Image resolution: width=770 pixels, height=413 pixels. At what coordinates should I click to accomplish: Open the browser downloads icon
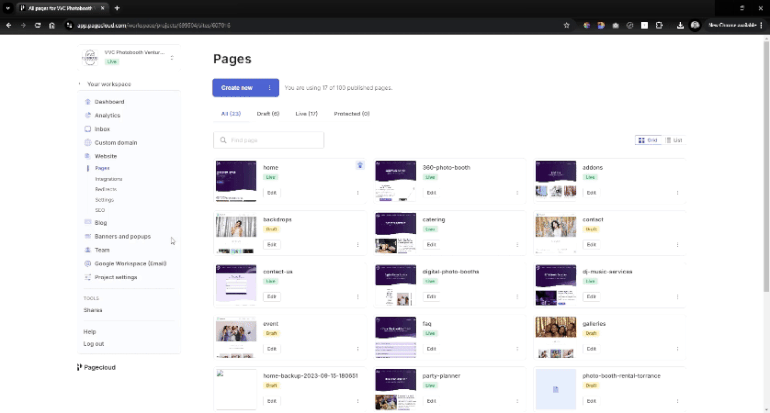680,25
